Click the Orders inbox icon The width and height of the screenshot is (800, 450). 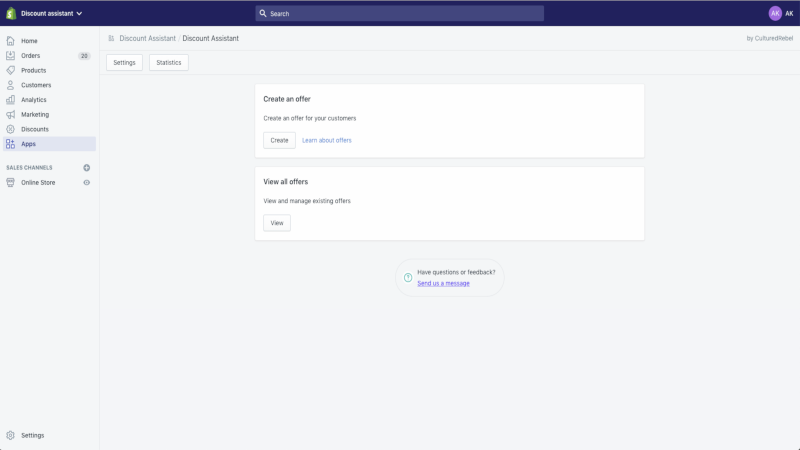10,56
